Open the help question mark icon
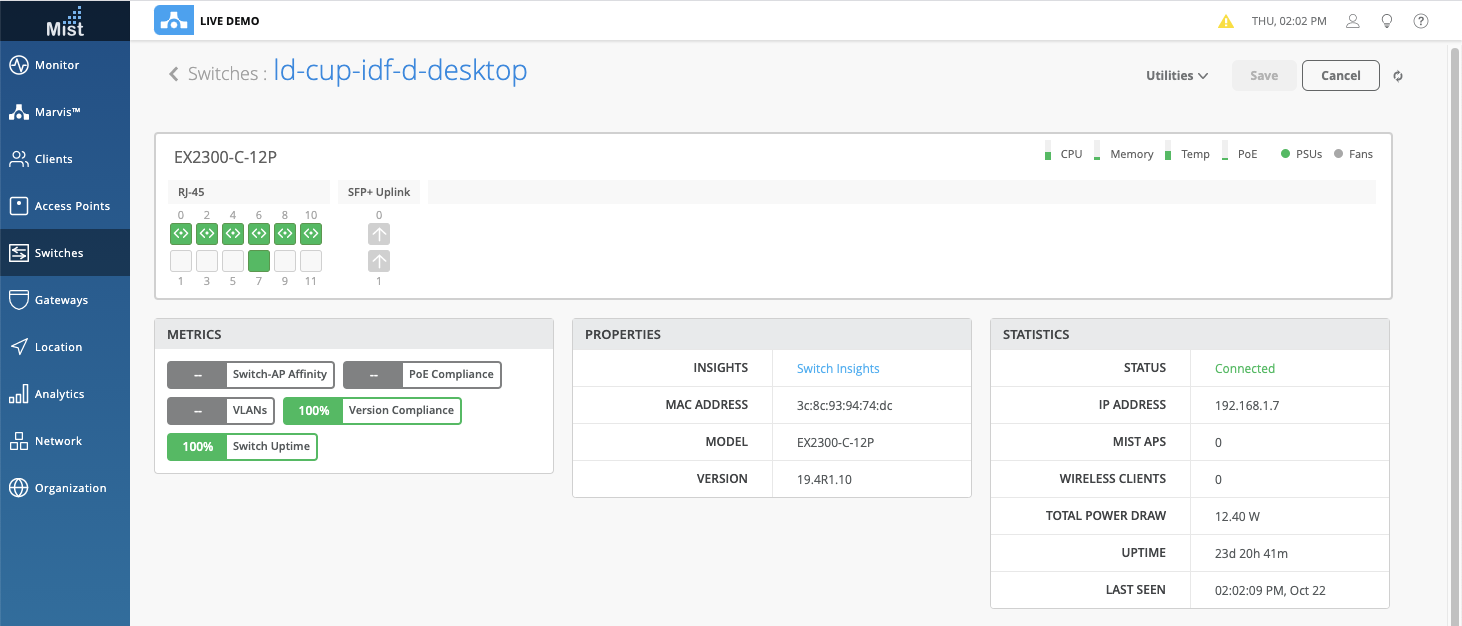The height and width of the screenshot is (626, 1462). [x=1420, y=21]
